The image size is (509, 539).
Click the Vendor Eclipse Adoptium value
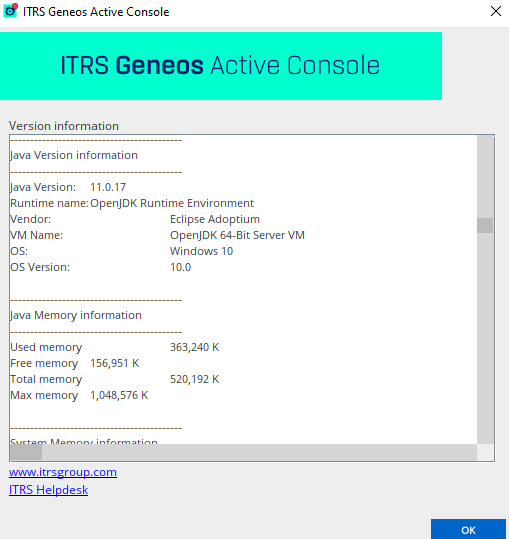[215, 219]
